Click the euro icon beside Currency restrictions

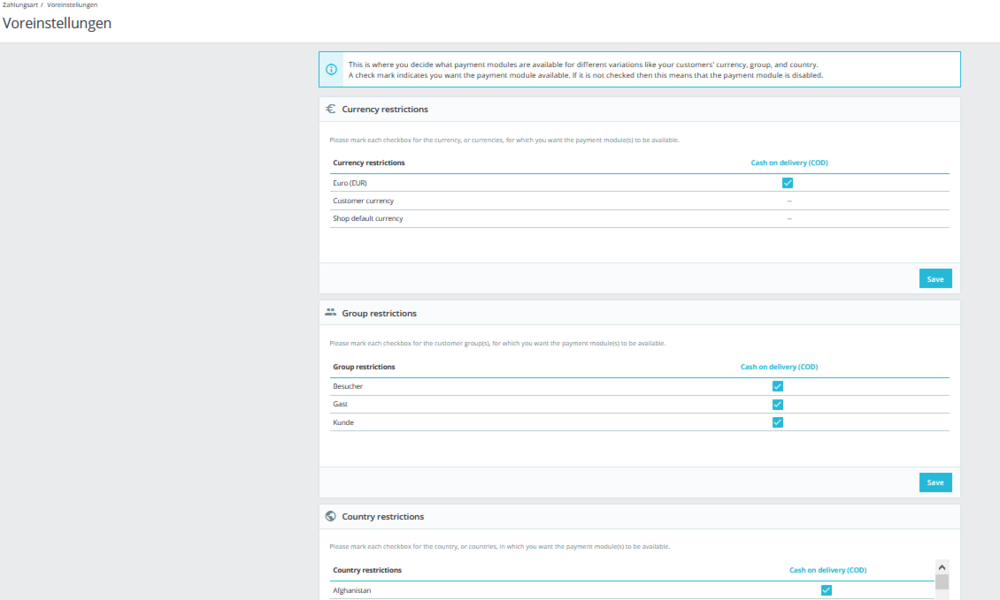point(330,109)
